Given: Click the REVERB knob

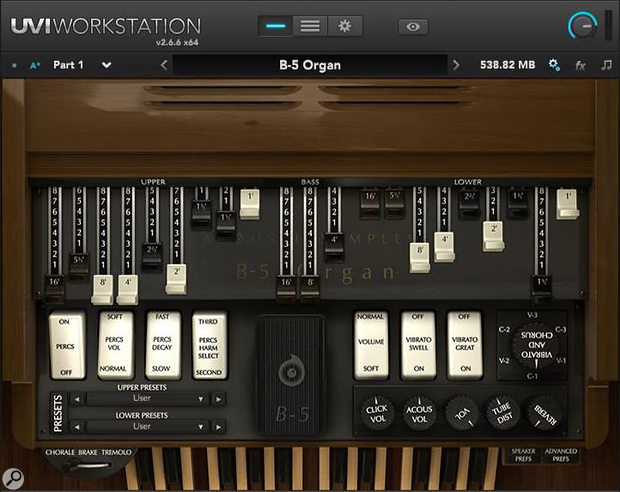Looking at the screenshot, I should tap(545, 414).
